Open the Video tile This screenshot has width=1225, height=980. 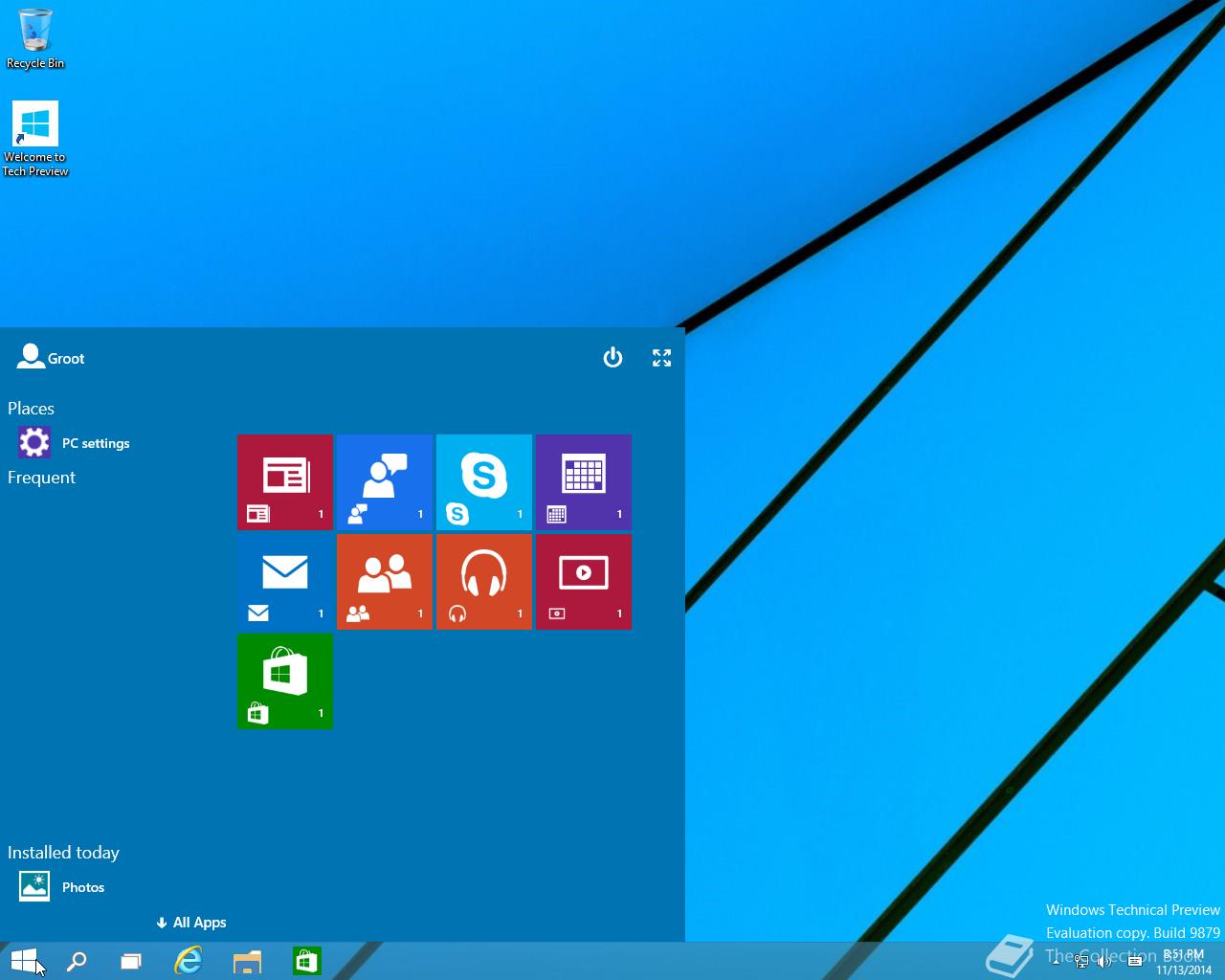(x=584, y=582)
